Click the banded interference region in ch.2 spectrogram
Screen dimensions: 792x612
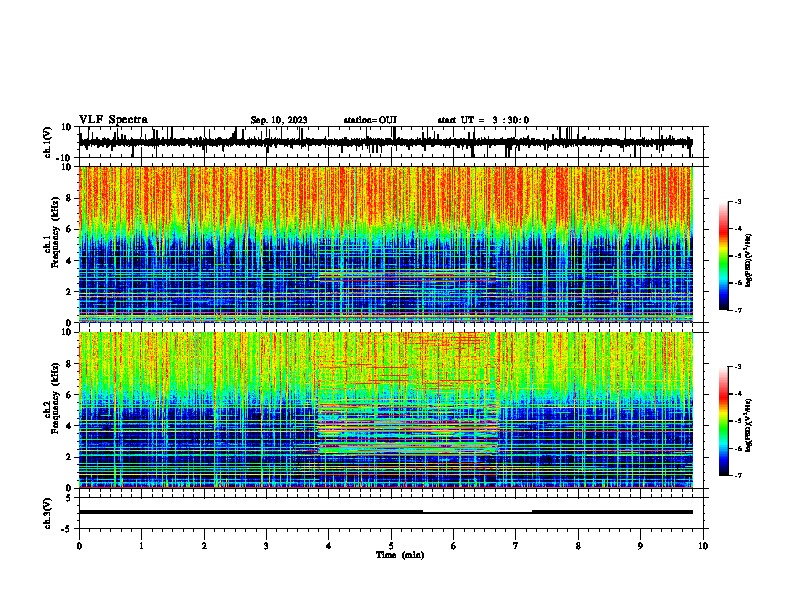(x=408, y=429)
